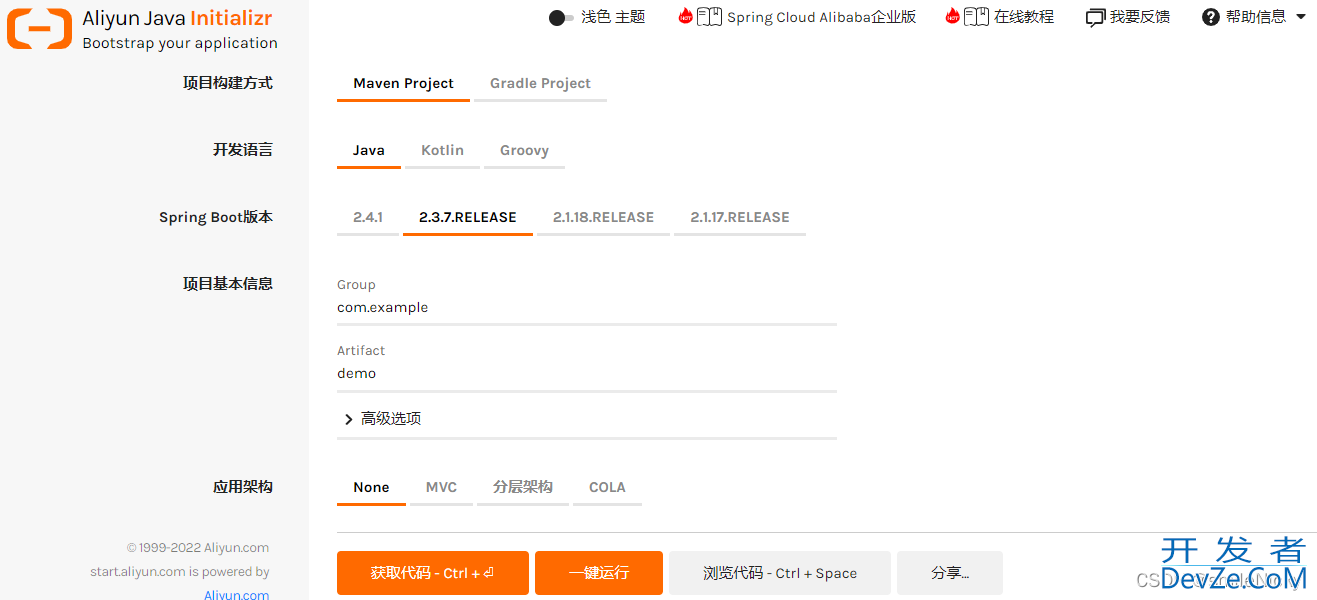Select 分层架构 application architecture

click(523, 487)
